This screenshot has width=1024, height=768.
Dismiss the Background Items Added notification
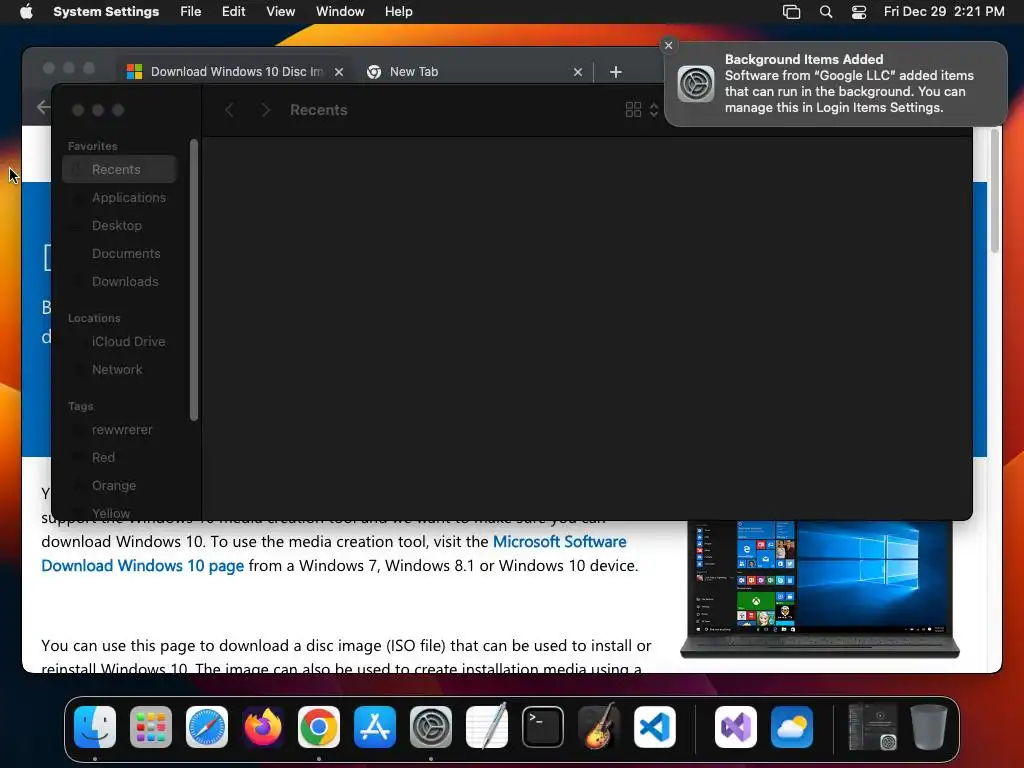(668, 45)
